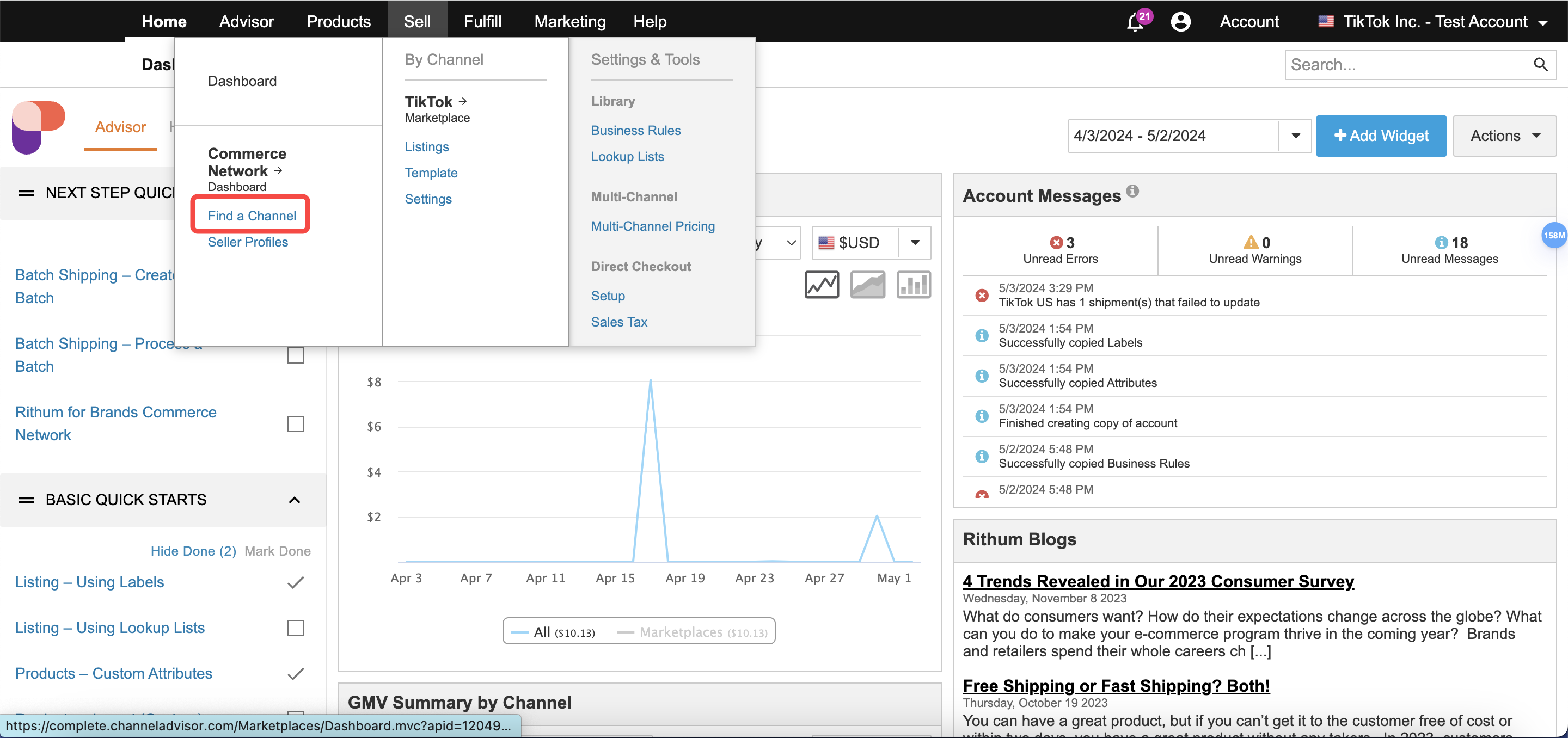
Task: Switch to bar chart view
Action: click(913, 284)
